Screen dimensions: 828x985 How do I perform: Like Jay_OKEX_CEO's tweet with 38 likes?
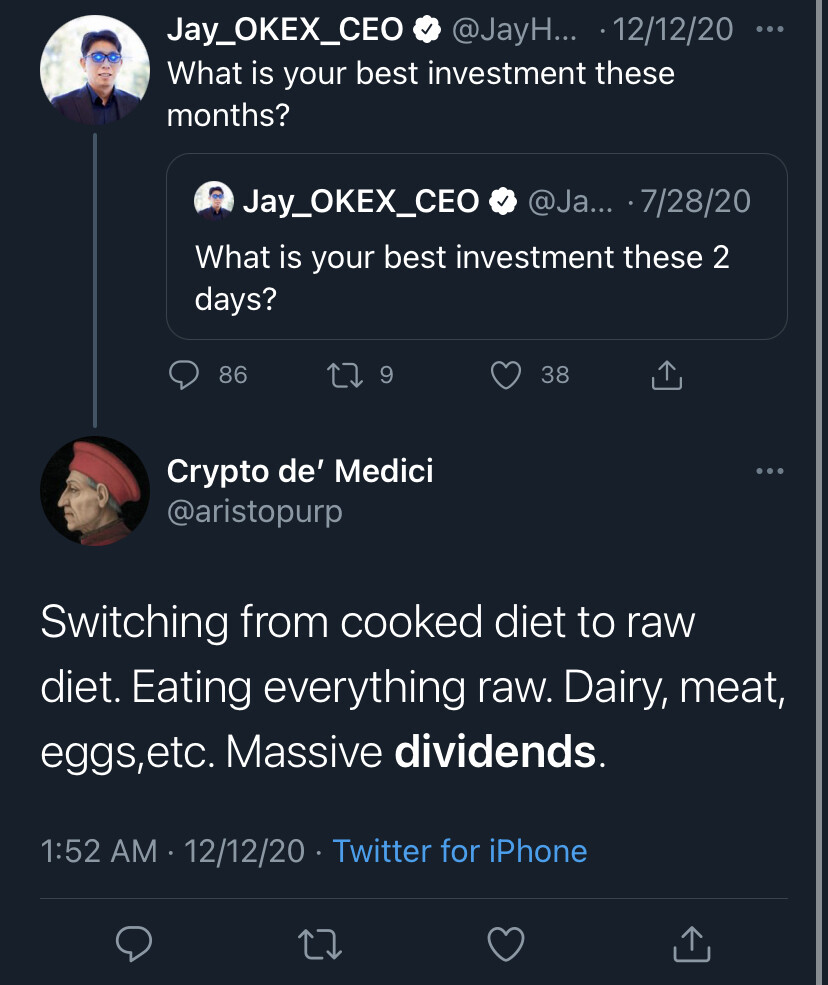508,374
